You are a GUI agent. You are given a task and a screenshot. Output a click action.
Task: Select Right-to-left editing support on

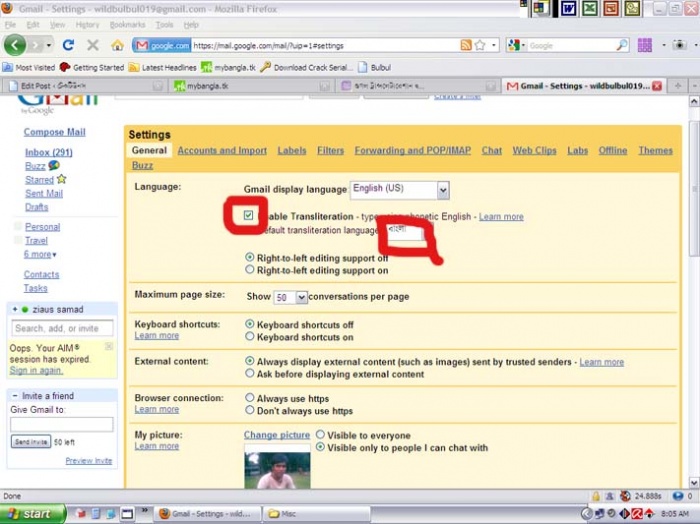coord(250,270)
